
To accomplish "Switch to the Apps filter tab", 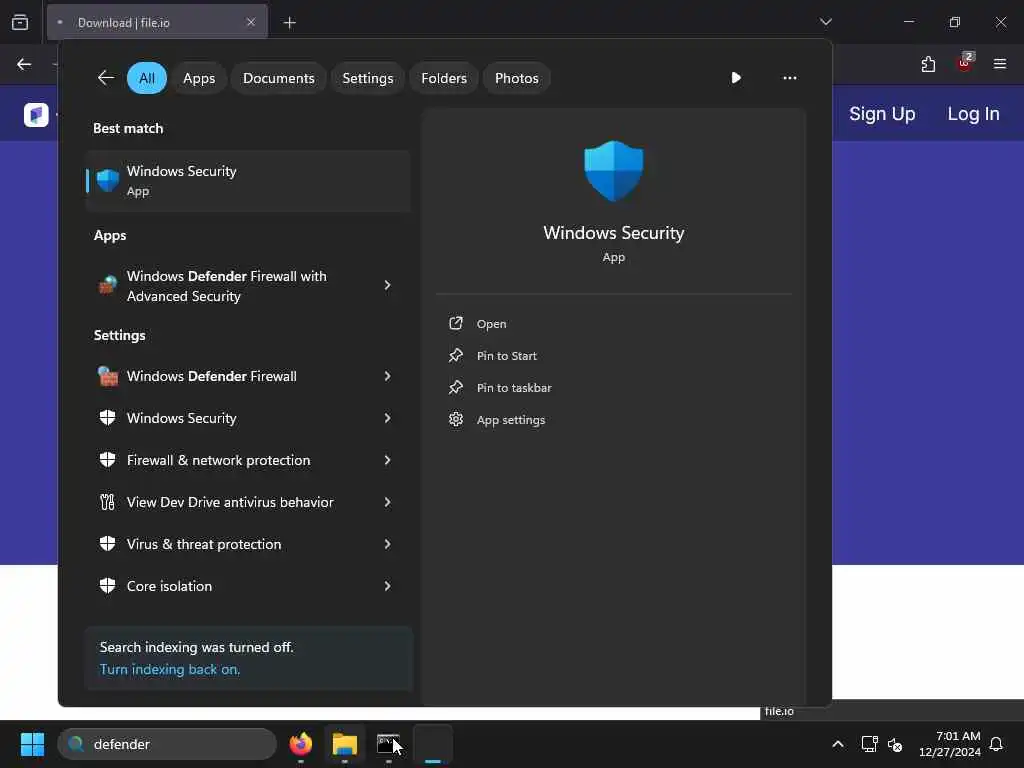I will click(x=199, y=78).
